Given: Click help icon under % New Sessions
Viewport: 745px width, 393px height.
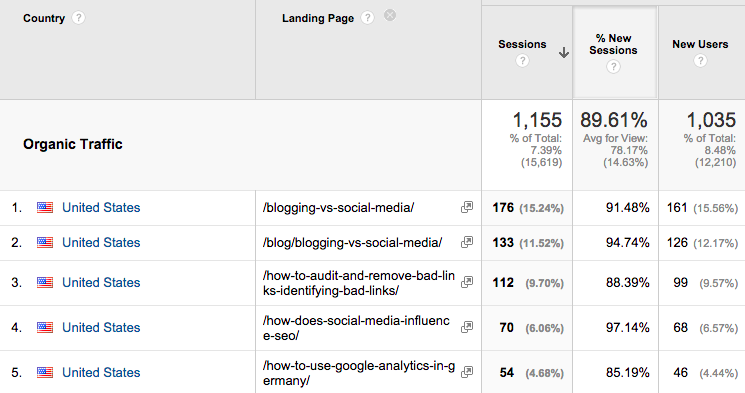Looking at the screenshot, I should (x=613, y=67).
